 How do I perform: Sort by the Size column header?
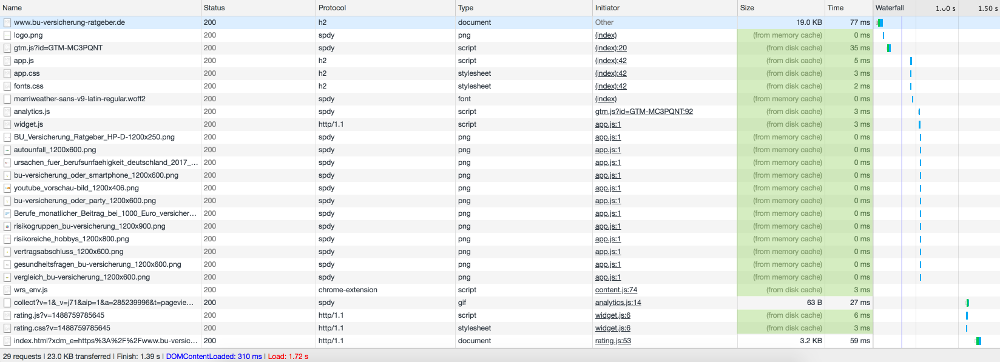pyautogui.click(x=781, y=8)
